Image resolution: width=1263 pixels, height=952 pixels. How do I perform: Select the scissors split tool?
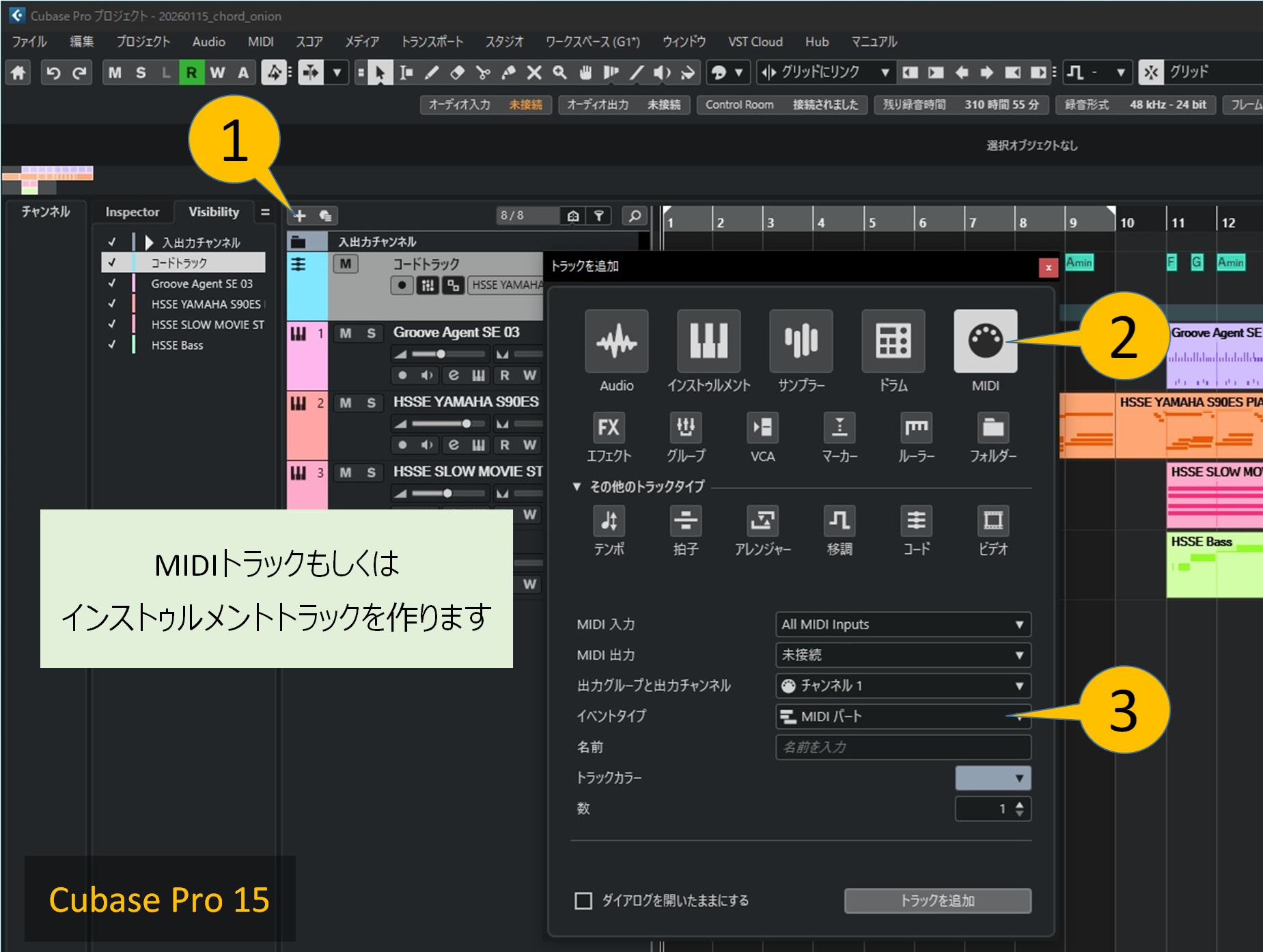[483, 72]
